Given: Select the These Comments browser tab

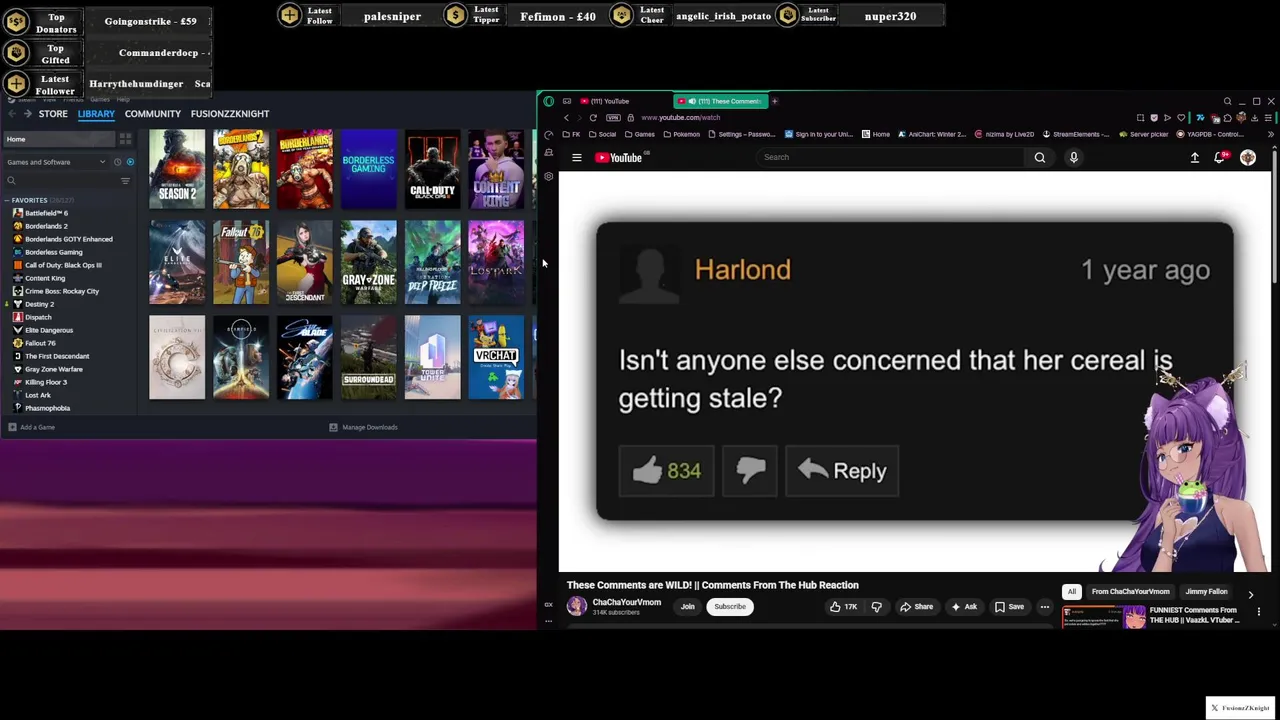Looking at the screenshot, I should tap(722, 101).
